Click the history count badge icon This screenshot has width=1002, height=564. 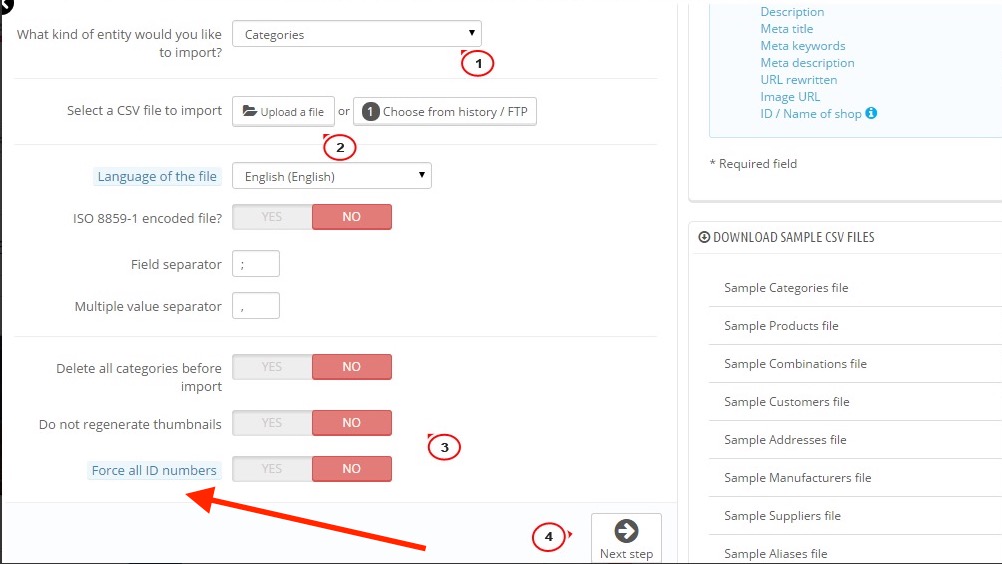tap(371, 112)
